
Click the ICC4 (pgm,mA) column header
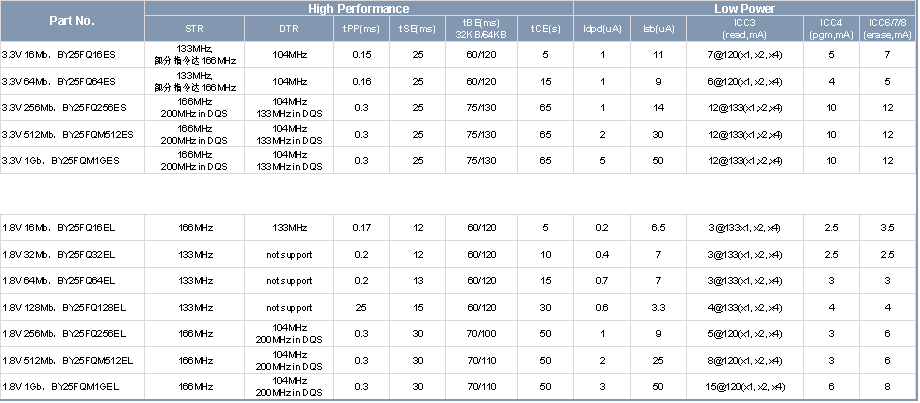point(831,29)
